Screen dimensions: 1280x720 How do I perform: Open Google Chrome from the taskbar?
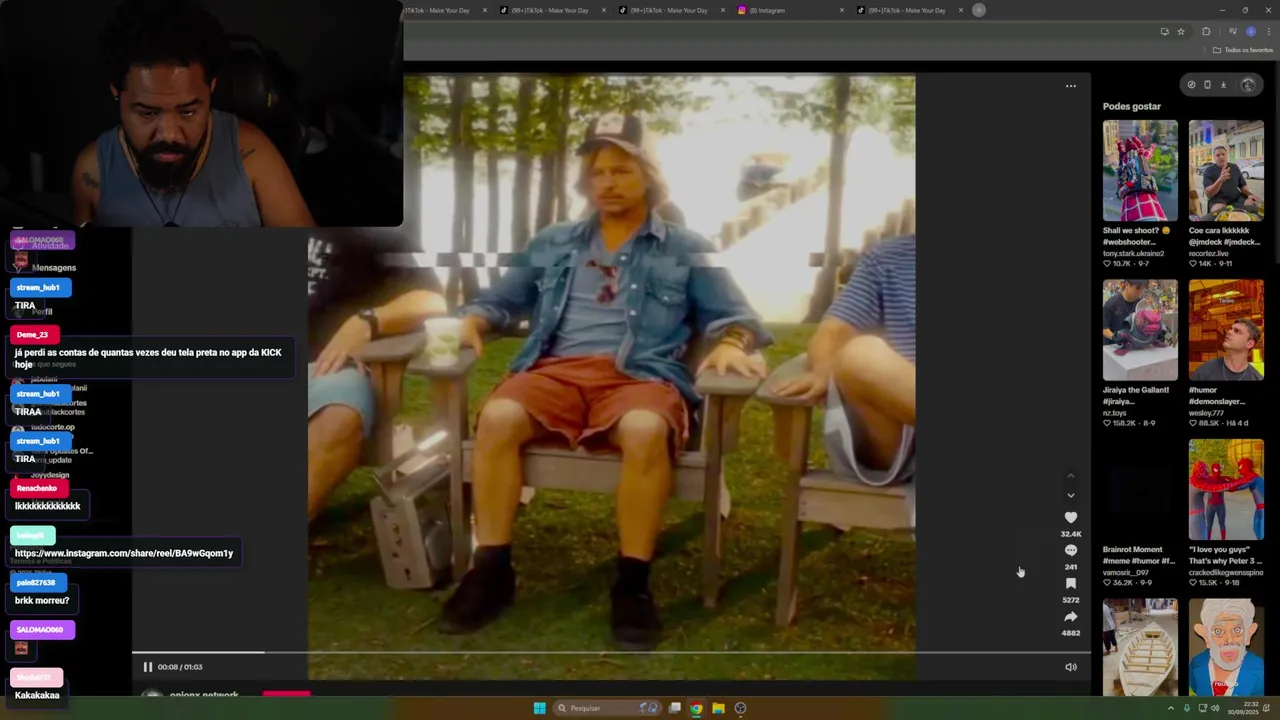click(x=696, y=708)
